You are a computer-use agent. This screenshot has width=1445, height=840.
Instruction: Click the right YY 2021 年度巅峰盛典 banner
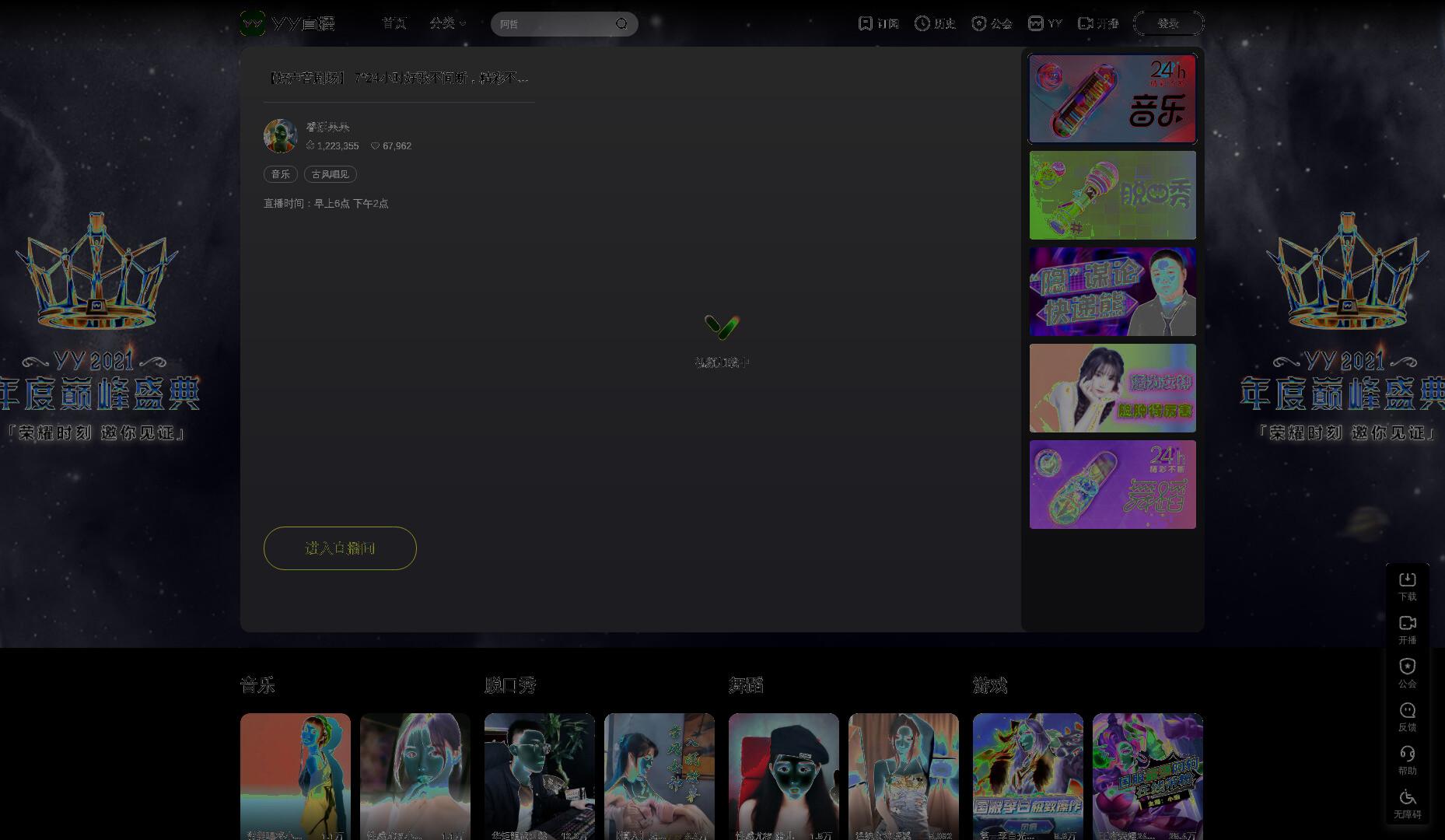[x=1342, y=327]
